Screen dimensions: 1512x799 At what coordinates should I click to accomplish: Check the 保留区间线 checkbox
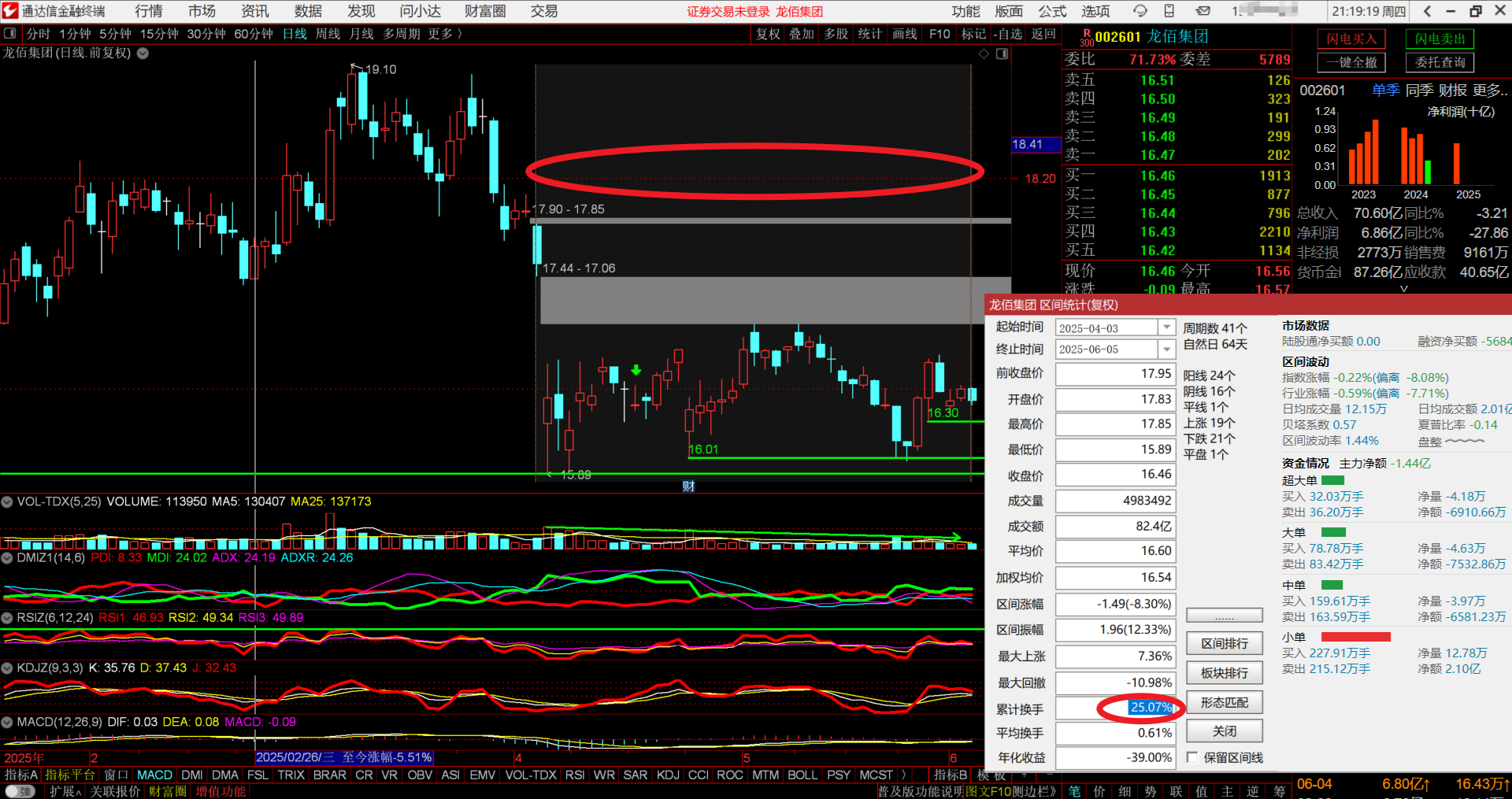pos(1192,757)
